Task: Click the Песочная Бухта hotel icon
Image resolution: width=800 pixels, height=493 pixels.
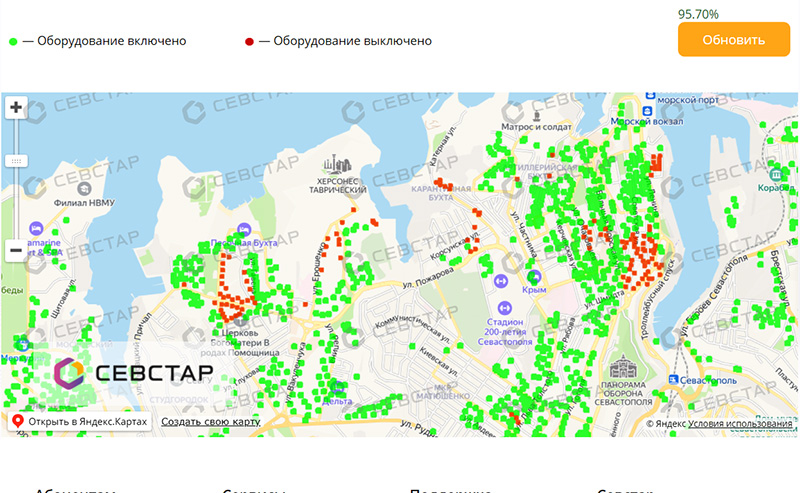Action: pos(244,230)
